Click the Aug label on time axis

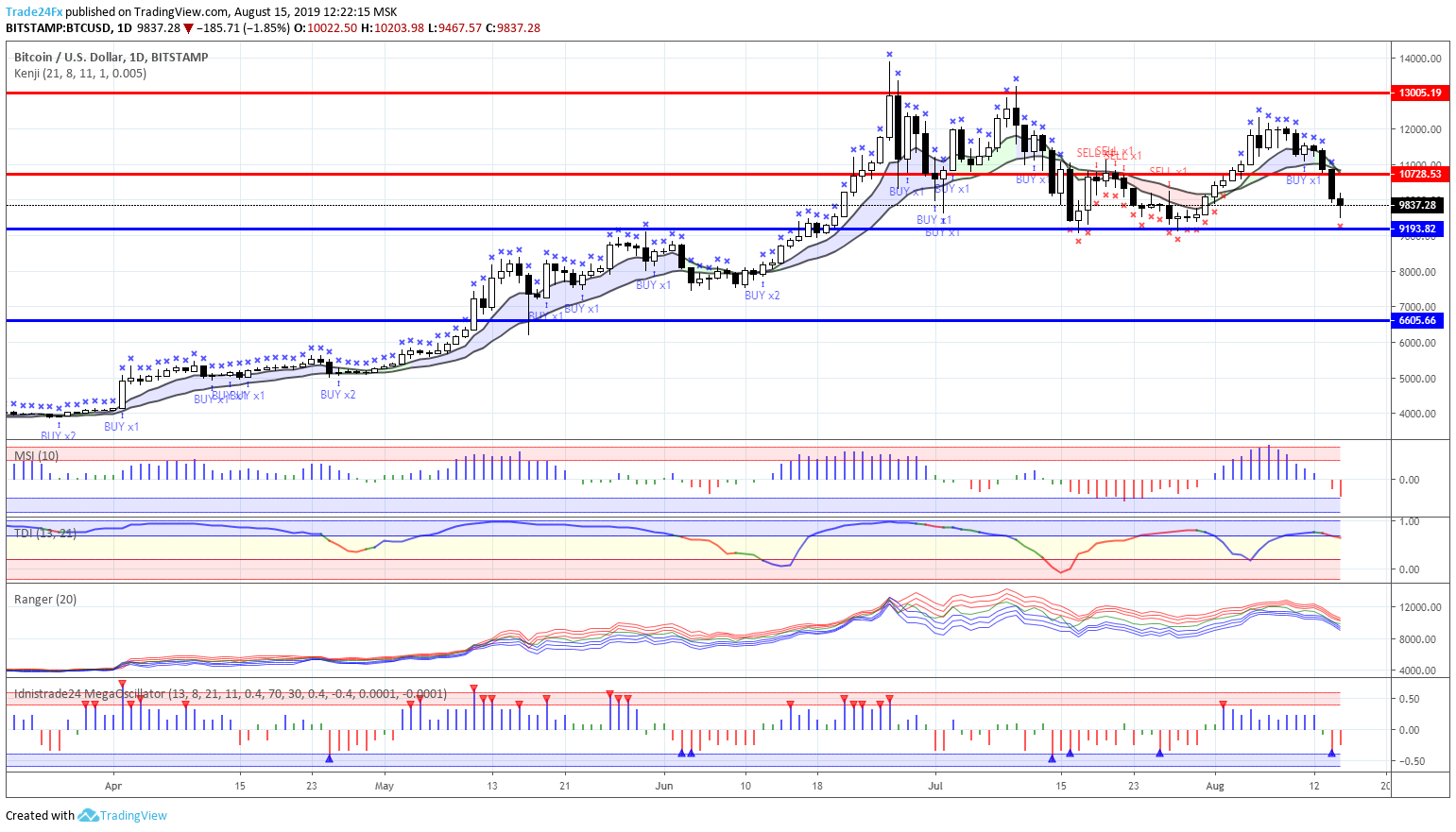coord(1215,785)
